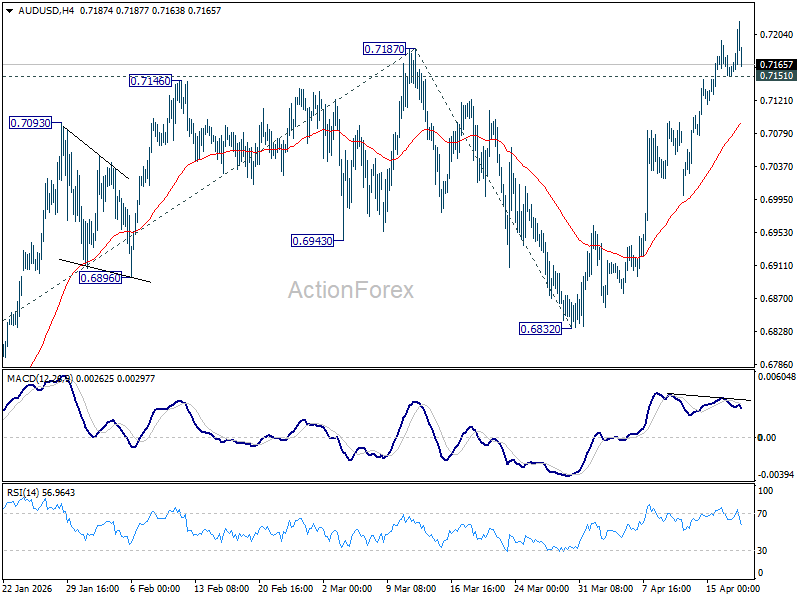Click the 0.69430 price label

312,240
